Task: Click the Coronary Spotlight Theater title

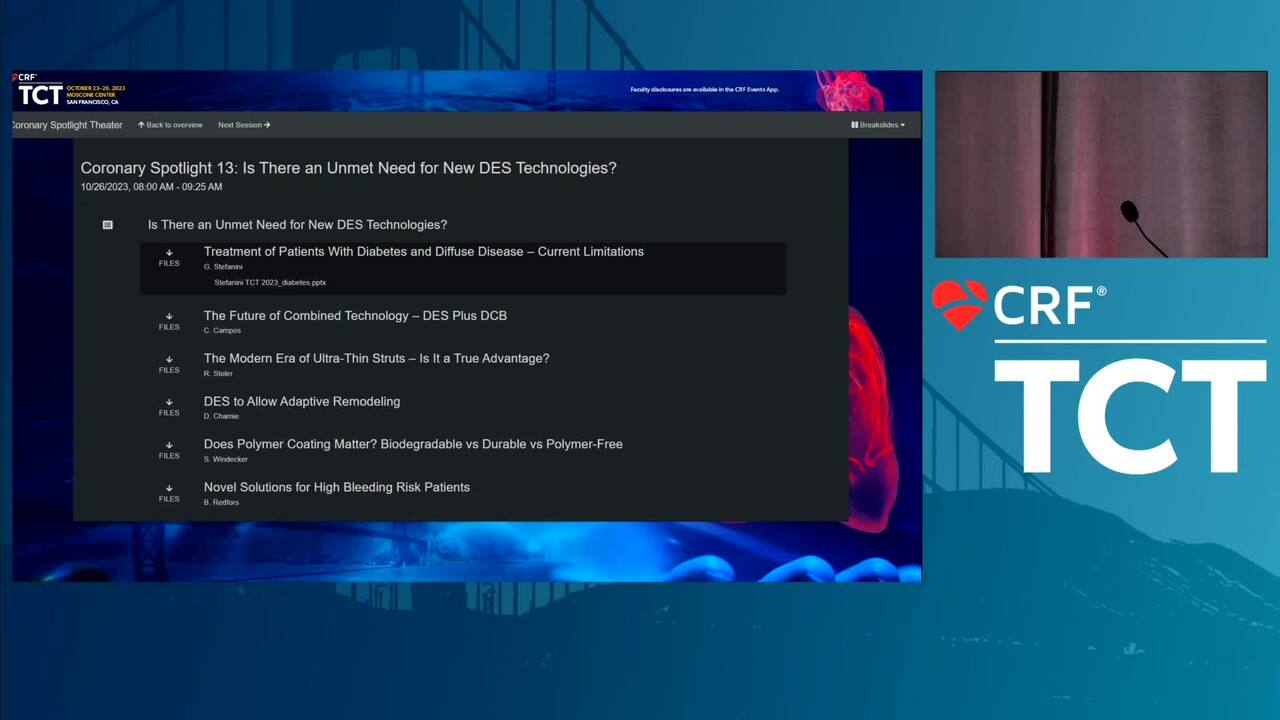Action: click(66, 125)
